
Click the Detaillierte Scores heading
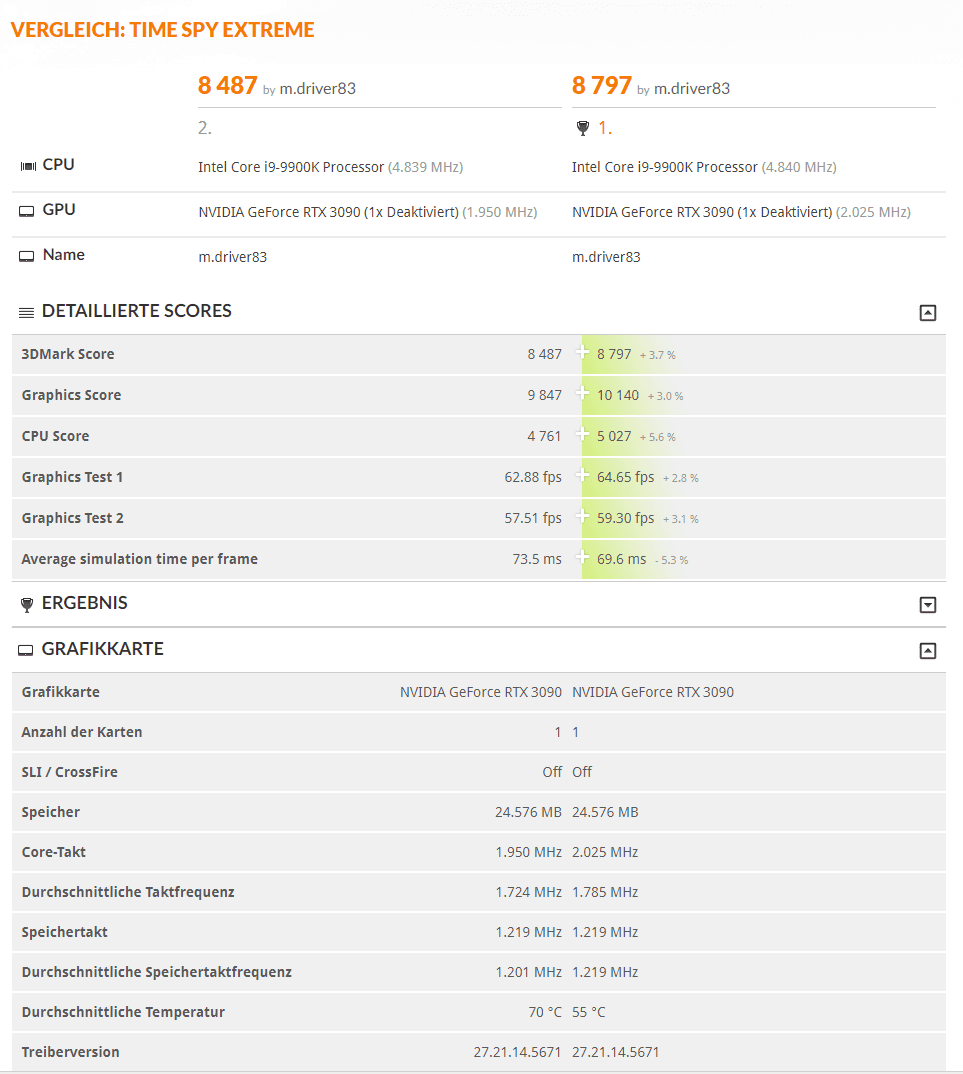(137, 311)
